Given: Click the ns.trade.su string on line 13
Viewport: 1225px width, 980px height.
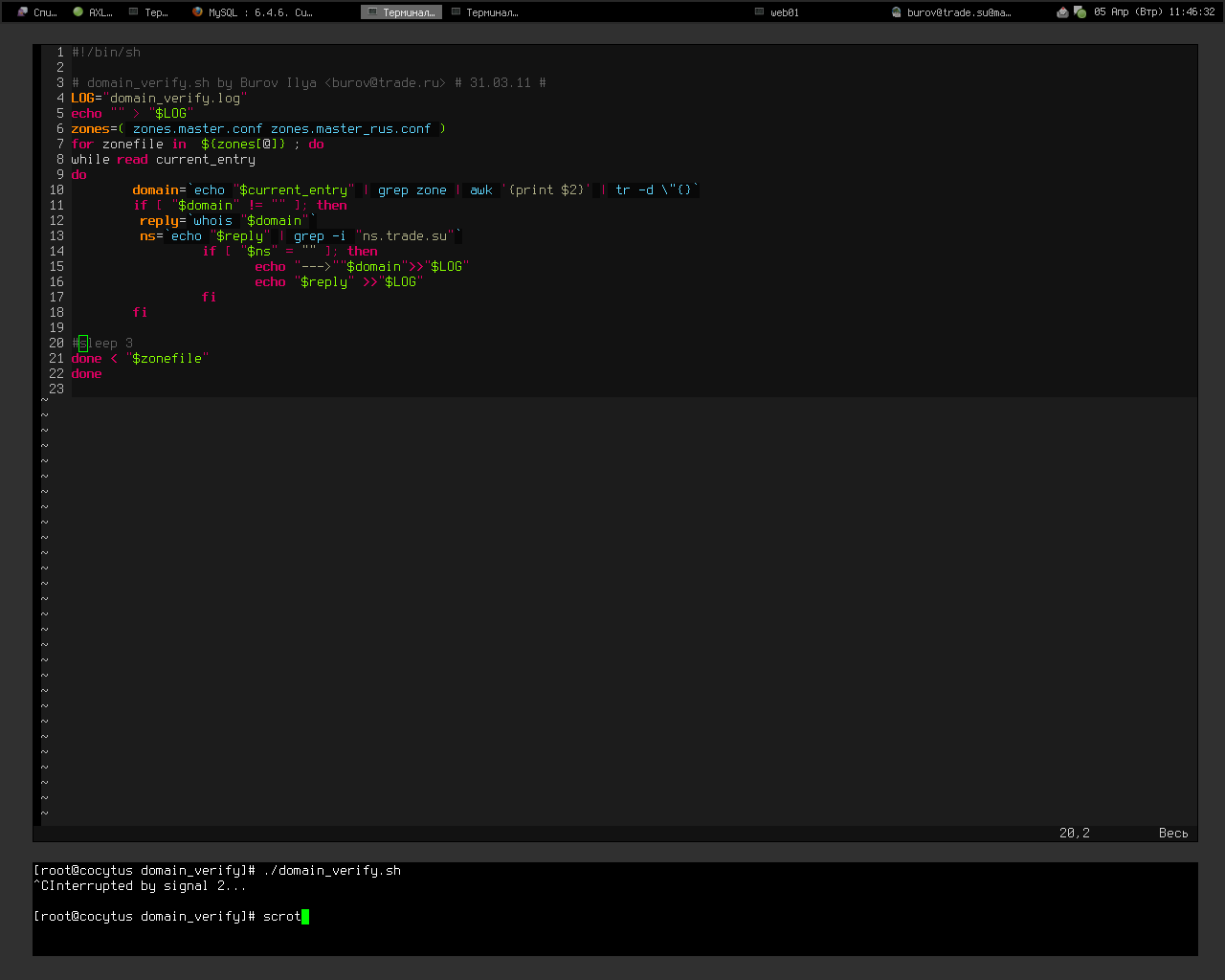Looking at the screenshot, I should [404, 236].
